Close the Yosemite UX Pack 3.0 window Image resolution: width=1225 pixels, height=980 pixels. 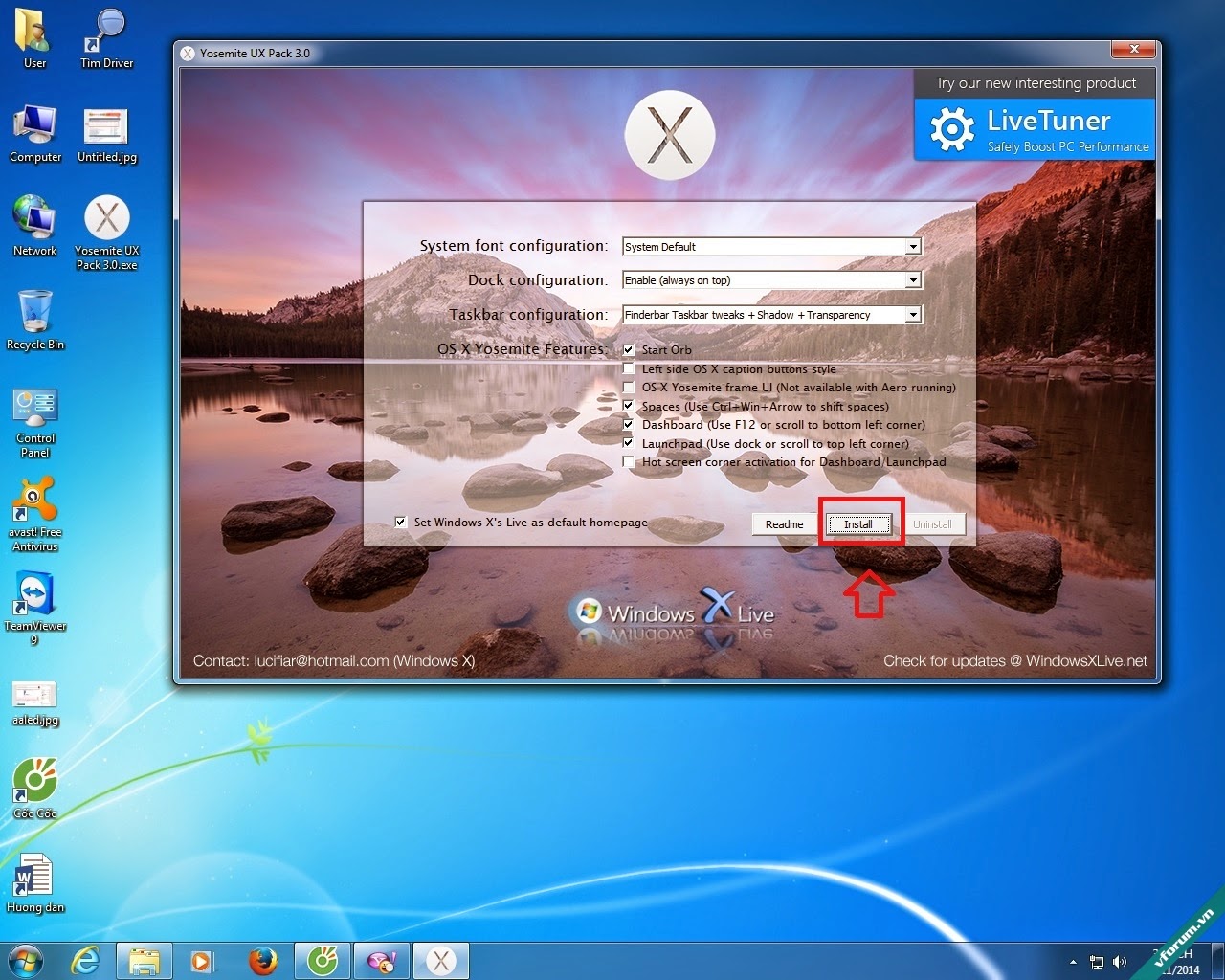click(1134, 50)
